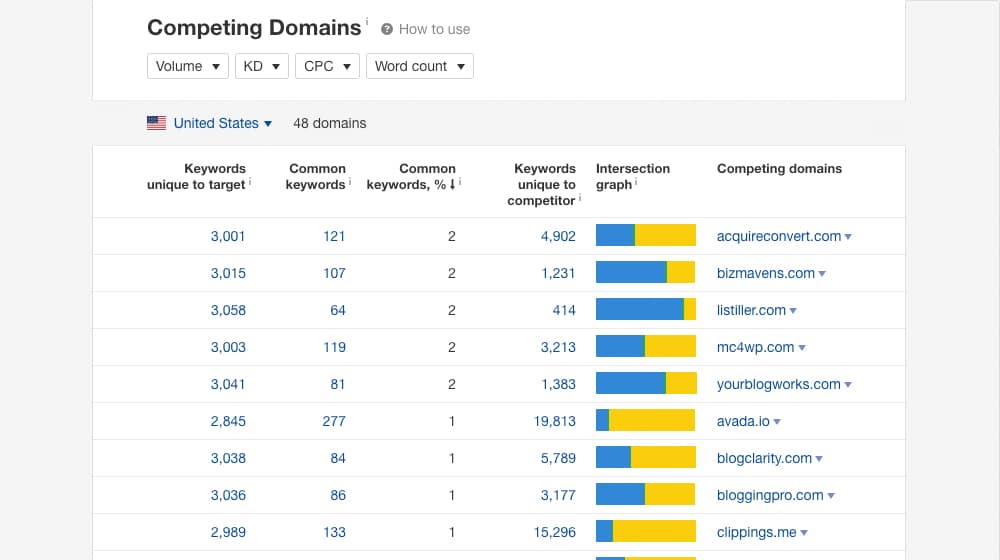Open the Word count filter dropdown
Viewport: 1000px width, 560px height.
[420, 66]
